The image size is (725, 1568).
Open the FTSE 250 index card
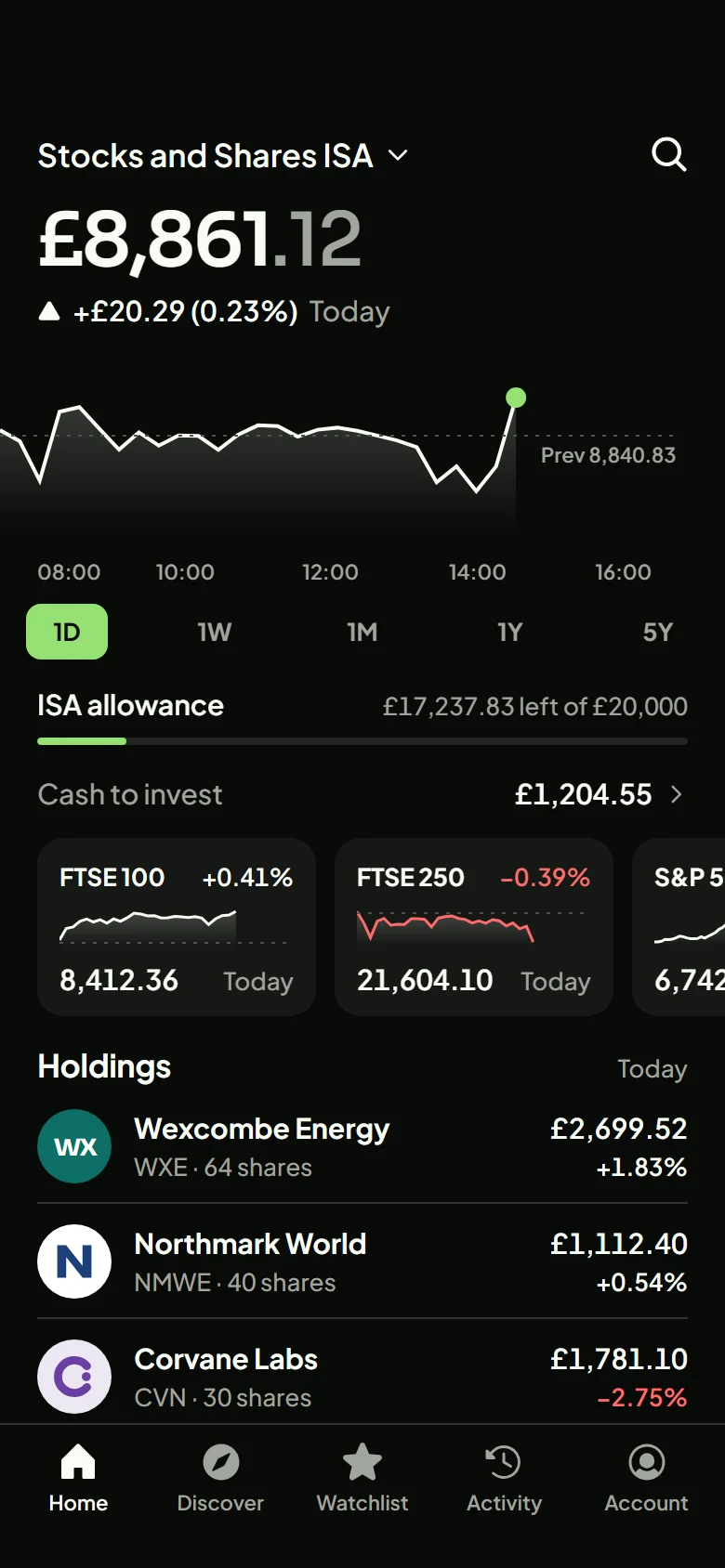(474, 927)
